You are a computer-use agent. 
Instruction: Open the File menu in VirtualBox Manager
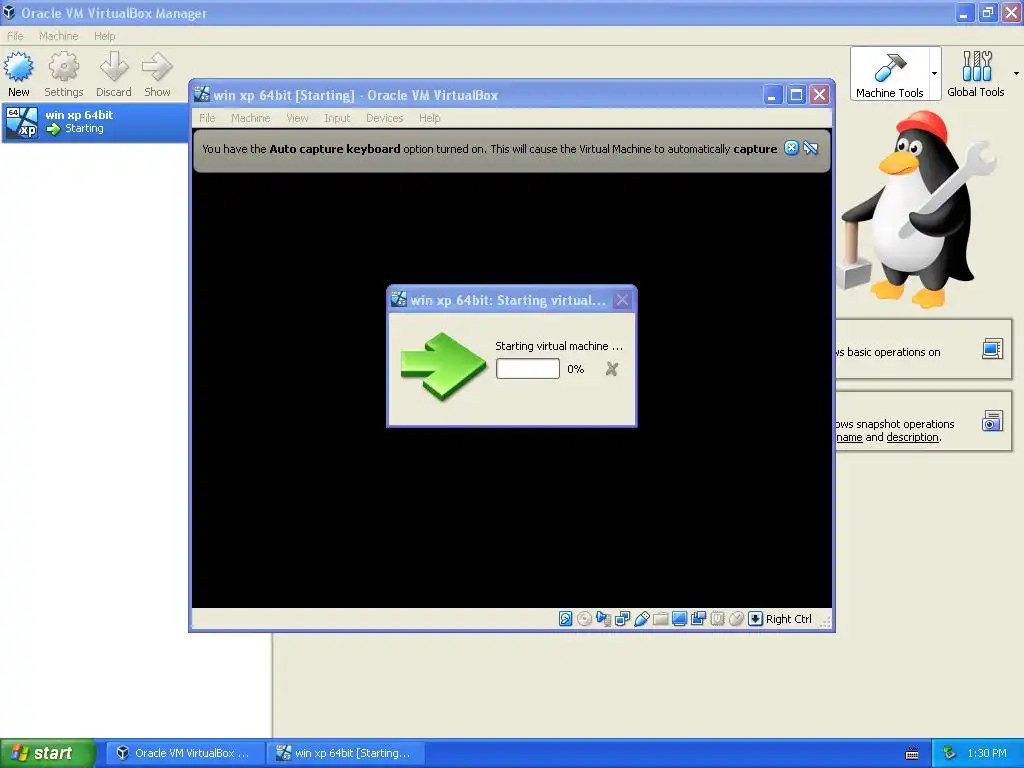(15, 36)
